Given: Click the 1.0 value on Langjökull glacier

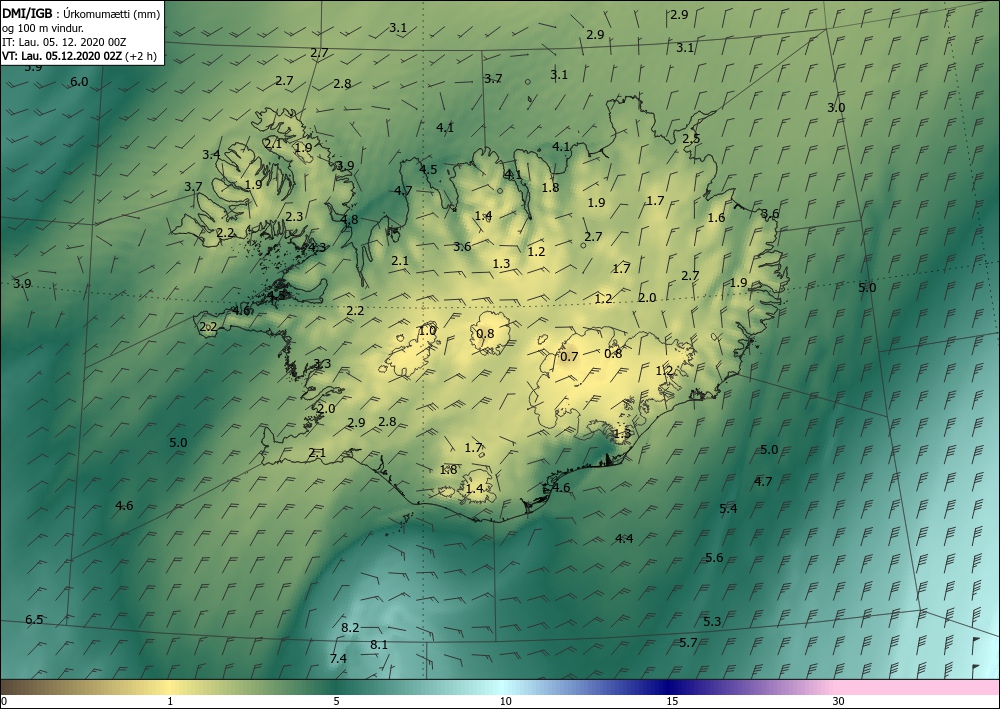Looking at the screenshot, I should tap(427, 330).
